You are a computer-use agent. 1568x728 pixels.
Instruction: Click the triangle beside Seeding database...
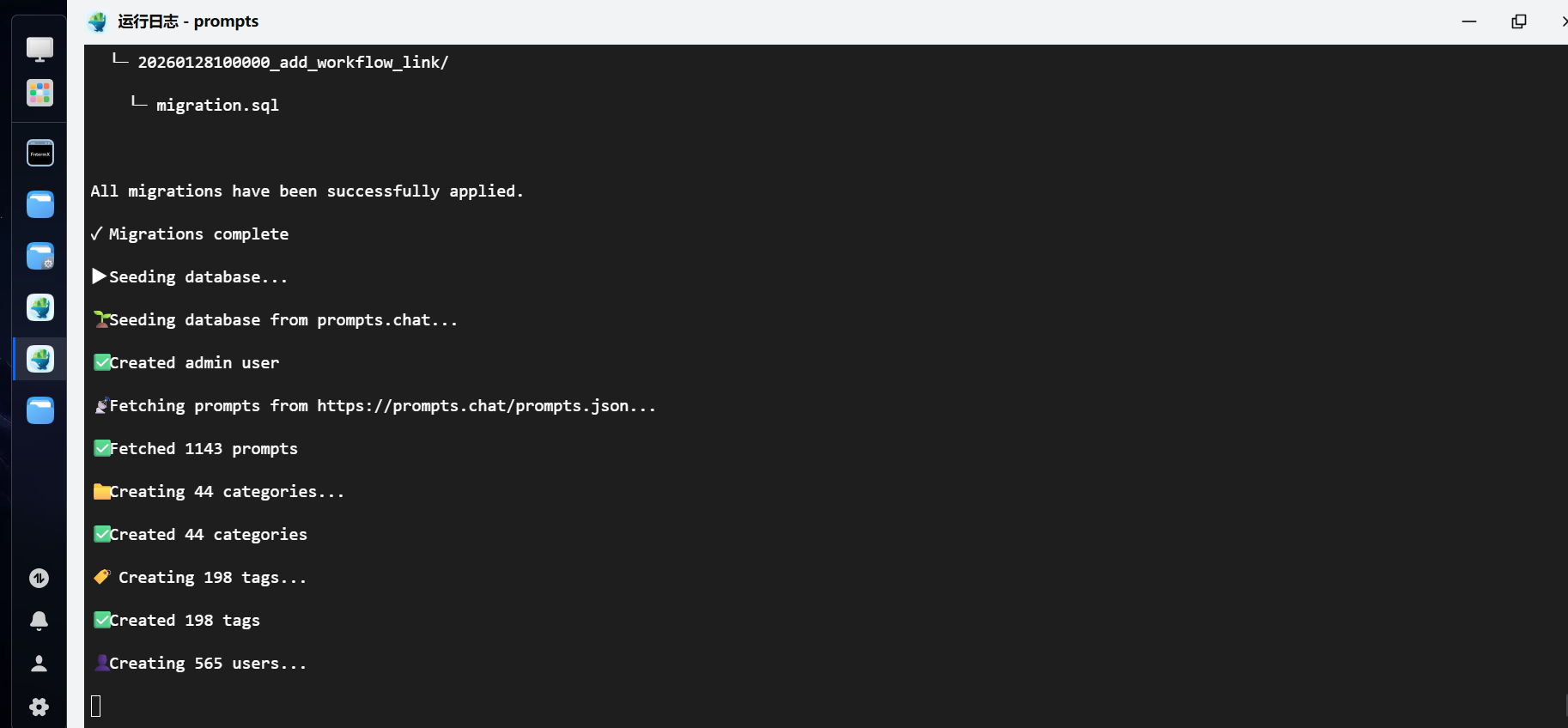tap(99, 276)
